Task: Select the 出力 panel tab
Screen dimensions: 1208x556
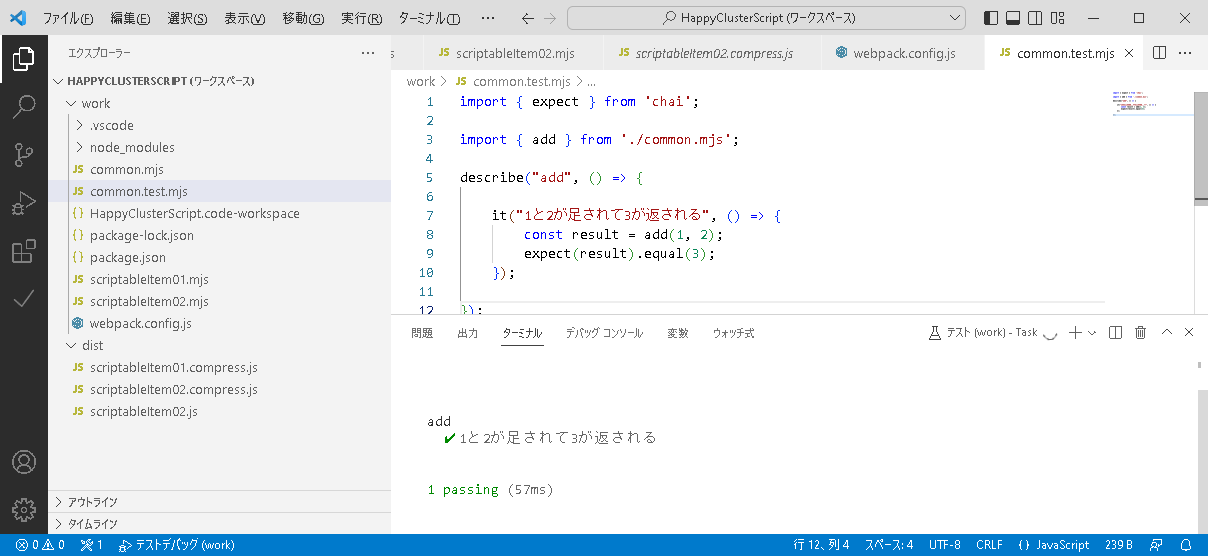Action: (x=467, y=333)
